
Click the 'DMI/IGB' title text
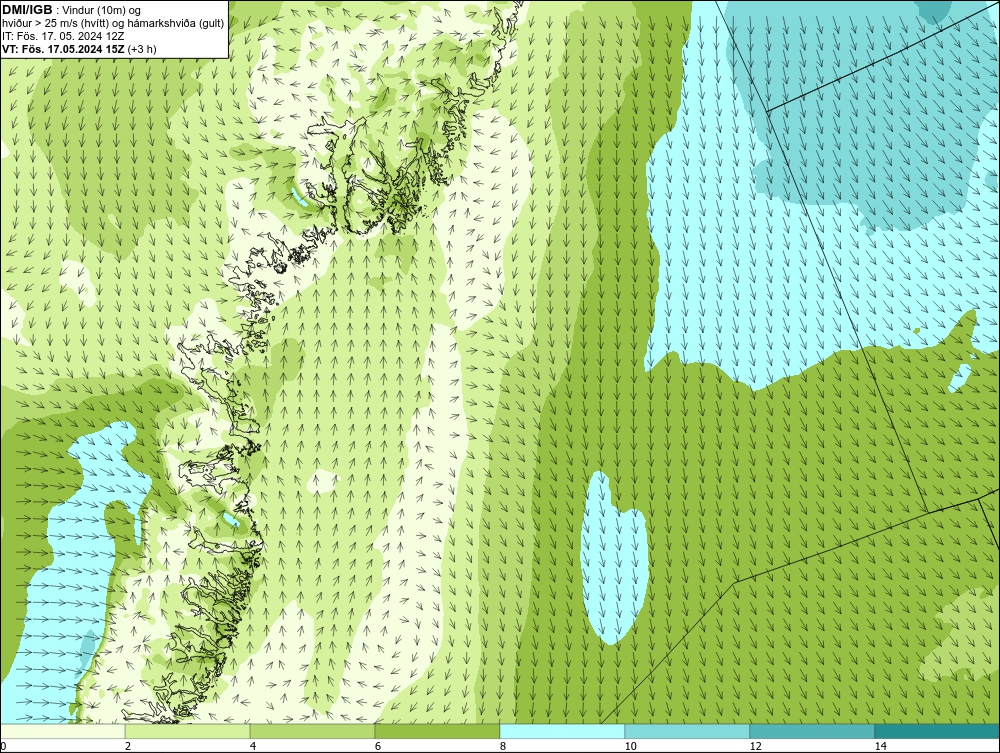[27, 10]
